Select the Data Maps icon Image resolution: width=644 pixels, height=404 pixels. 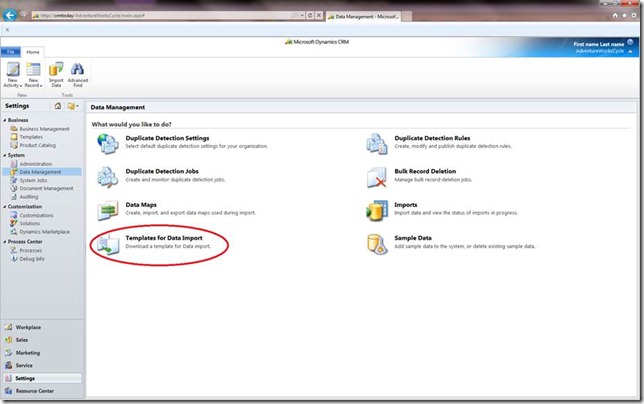coord(107,210)
